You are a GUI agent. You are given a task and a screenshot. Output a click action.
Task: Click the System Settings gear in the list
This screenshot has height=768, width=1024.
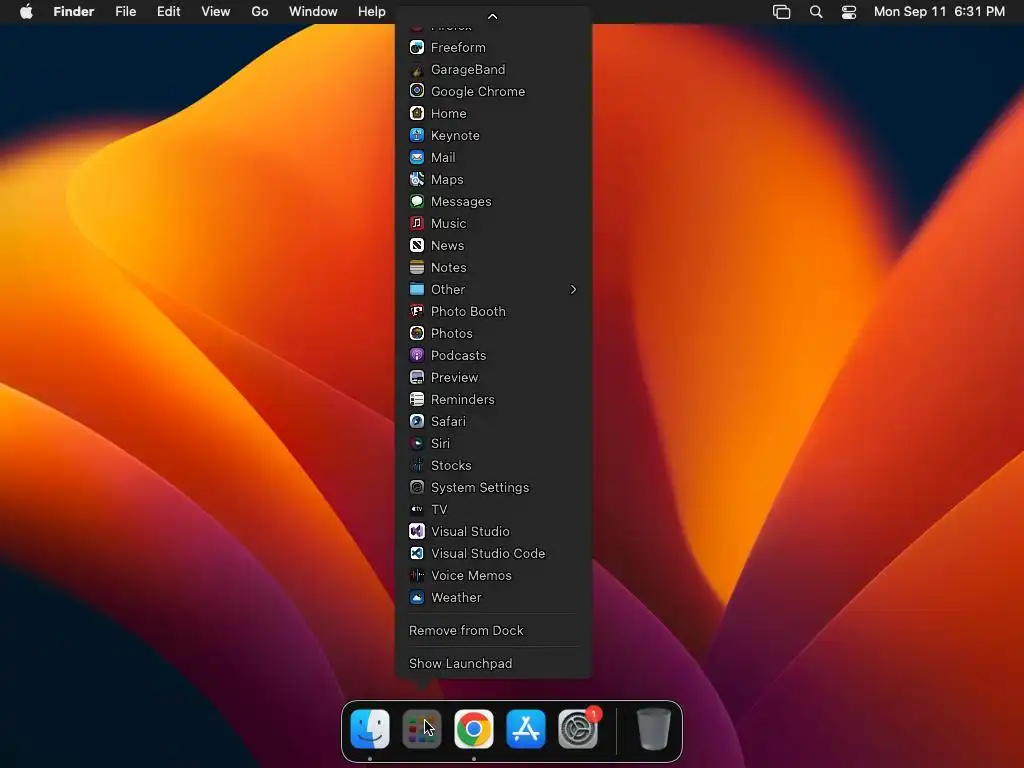(x=417, y=487)
